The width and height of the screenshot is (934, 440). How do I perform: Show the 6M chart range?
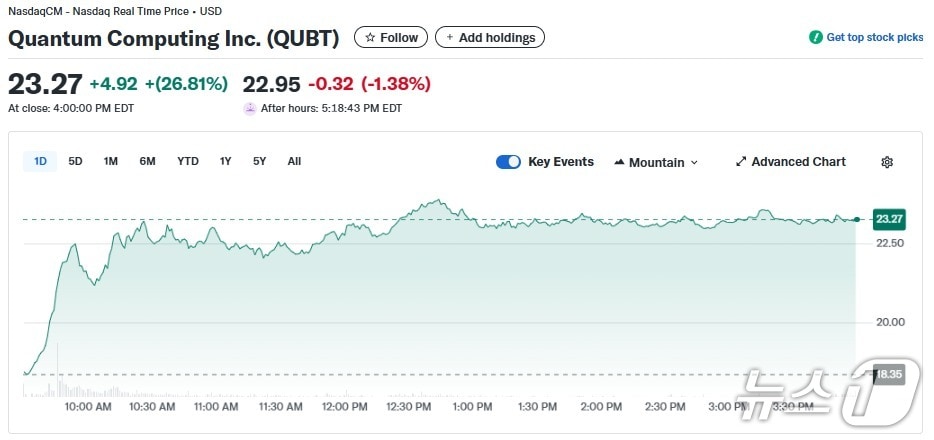click(x=147, y=161)
